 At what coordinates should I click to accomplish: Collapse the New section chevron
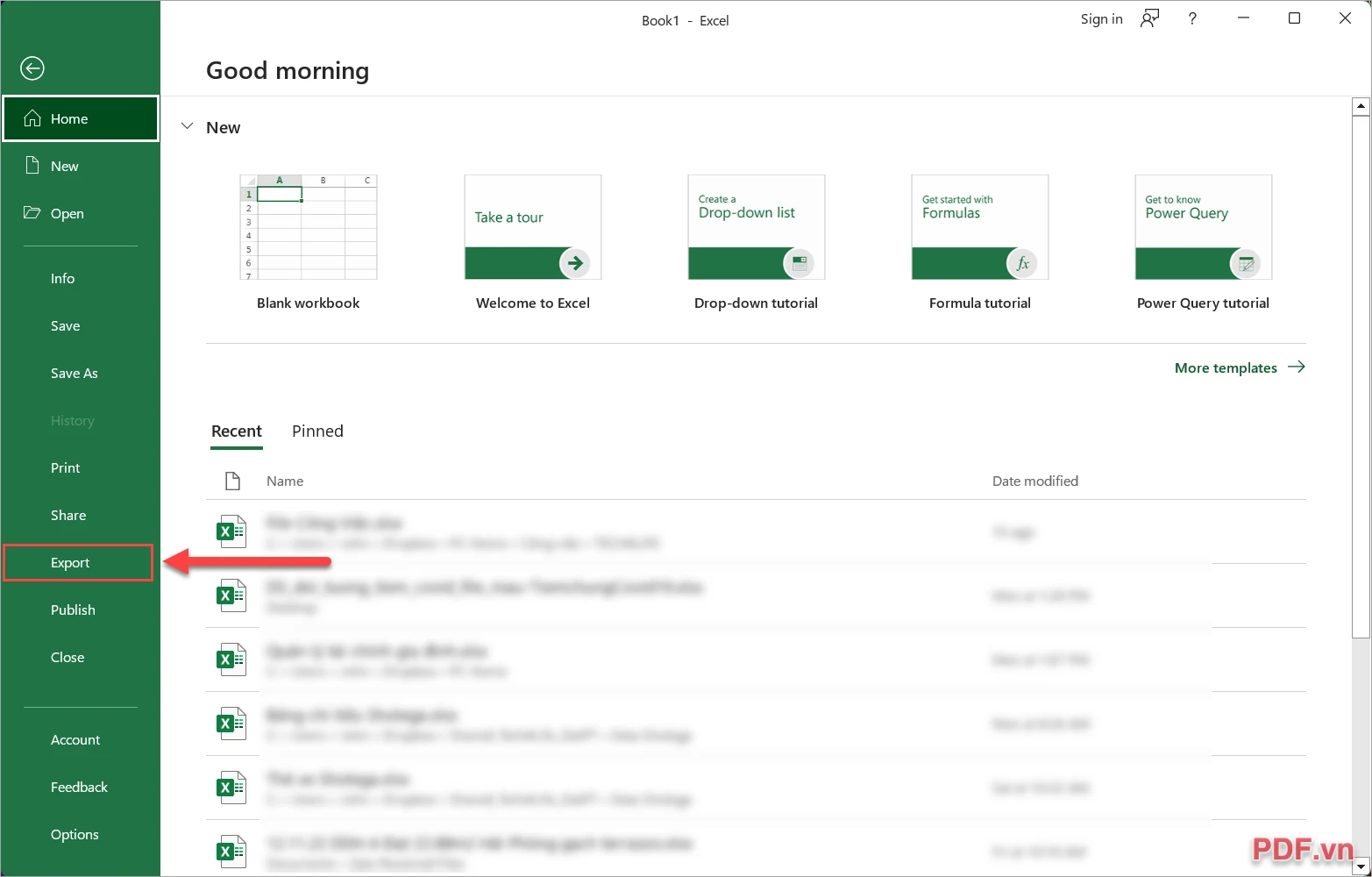187,127
